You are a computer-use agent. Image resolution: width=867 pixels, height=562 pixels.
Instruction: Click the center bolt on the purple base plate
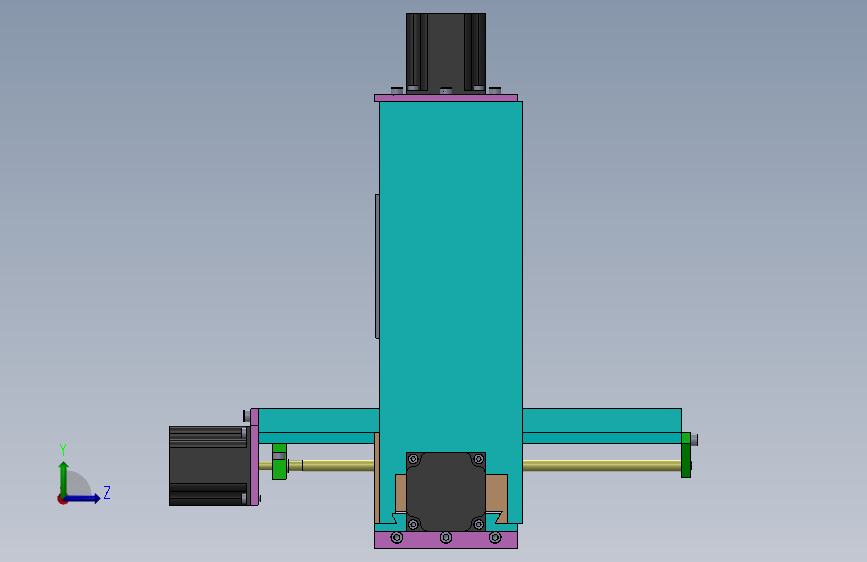pyautogui.click(x=446, y=537)
